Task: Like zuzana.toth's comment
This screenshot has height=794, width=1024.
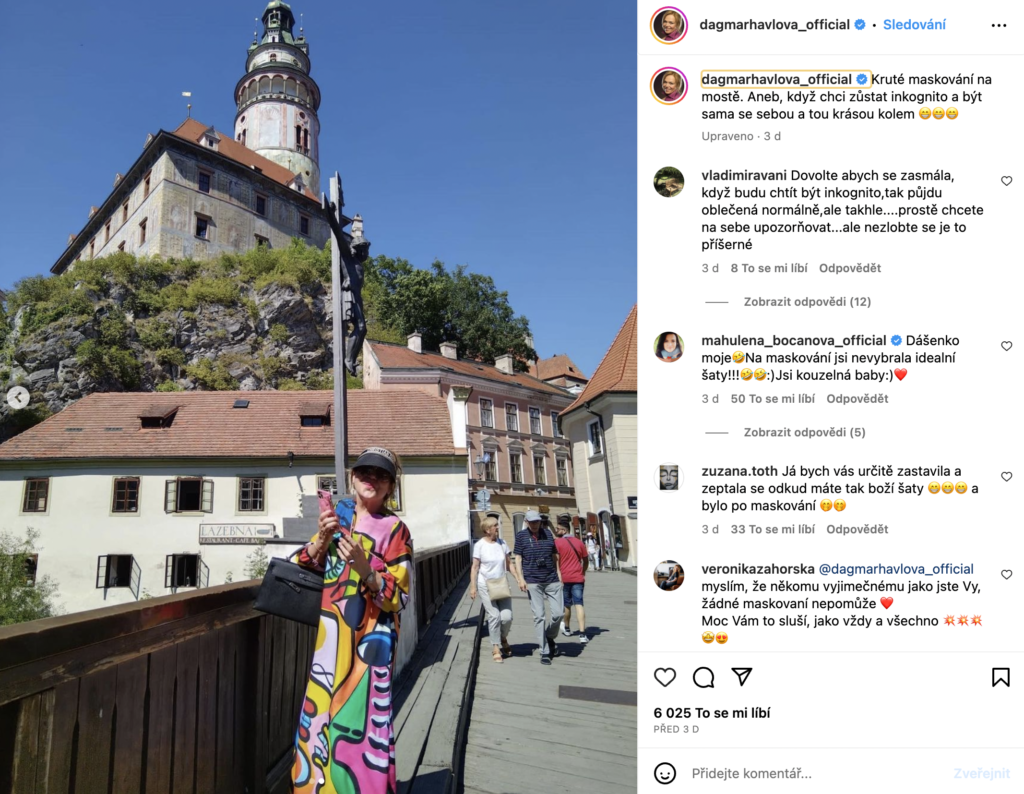Action: click(x=1006, y=476)
